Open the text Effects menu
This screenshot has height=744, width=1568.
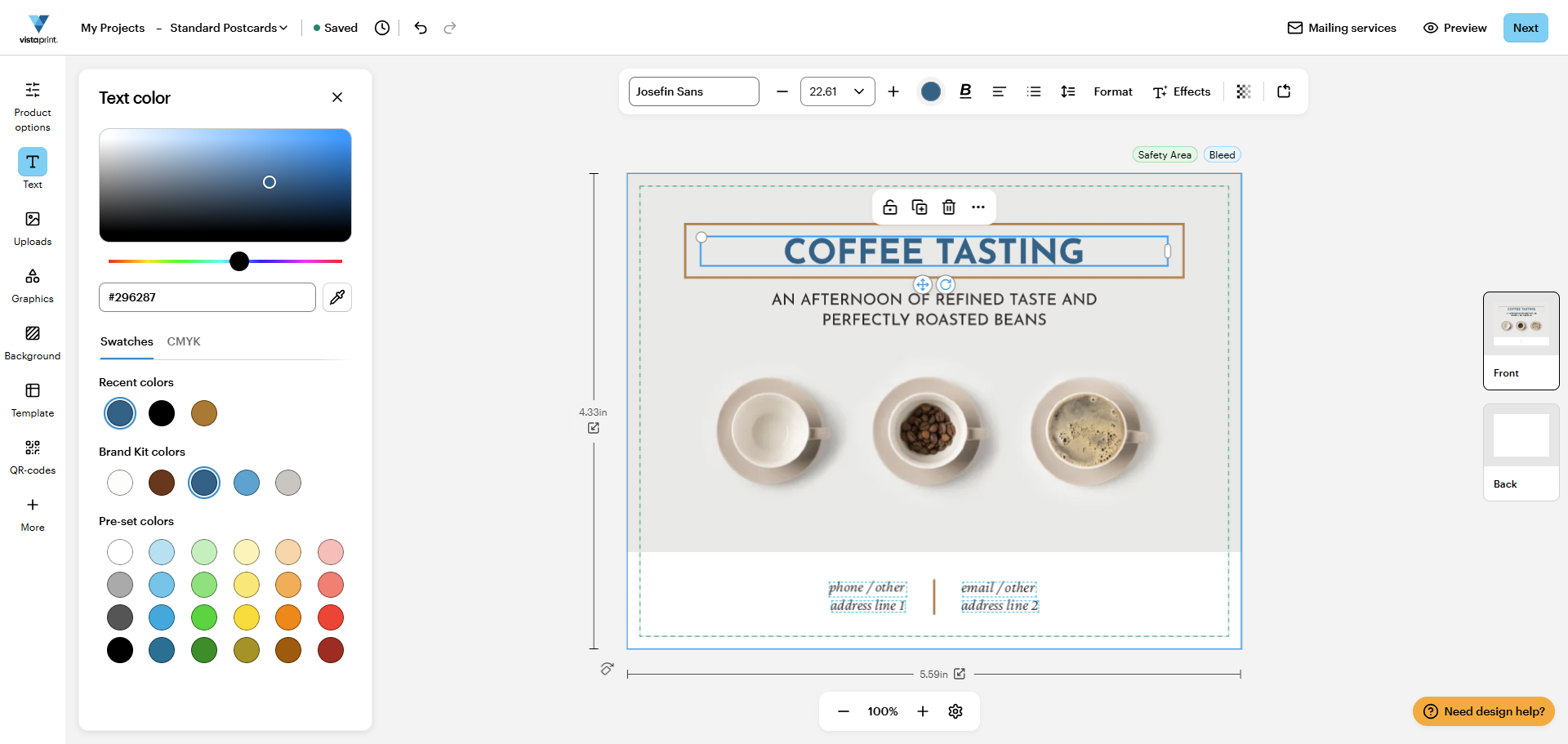coord(1182,91)
